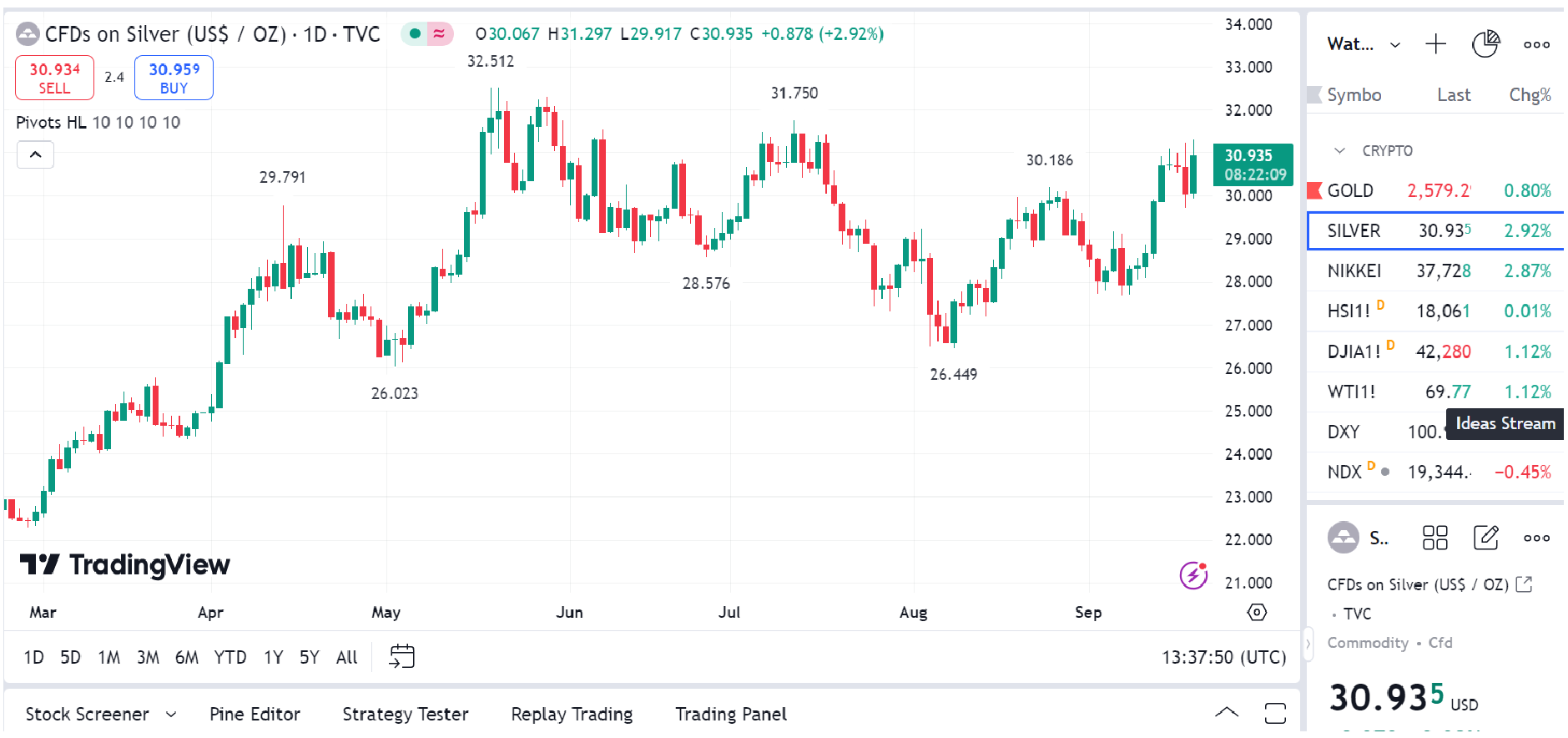1568x738 pixels.
Task: Open the go-to-date calendar icon
Action: point(401,656)
